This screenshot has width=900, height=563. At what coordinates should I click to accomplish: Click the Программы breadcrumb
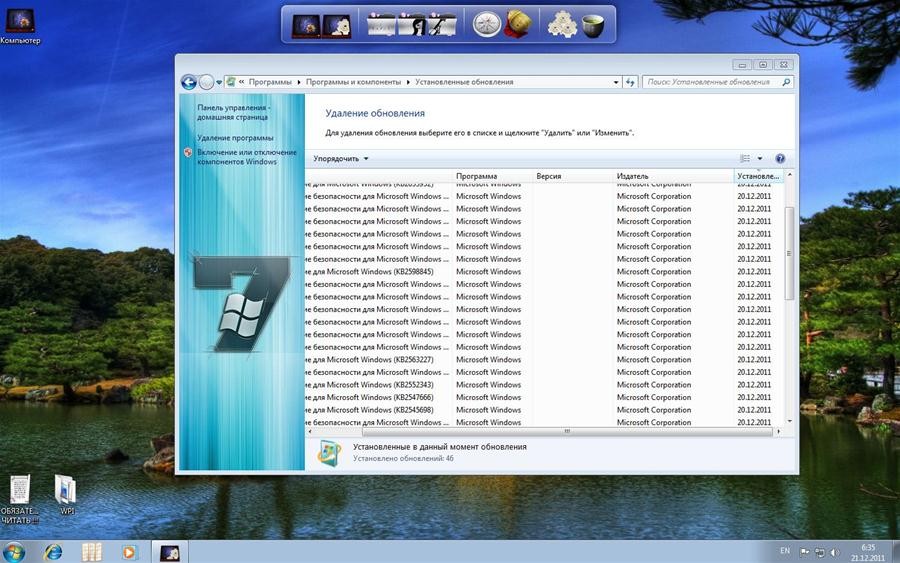pos(270,82)
